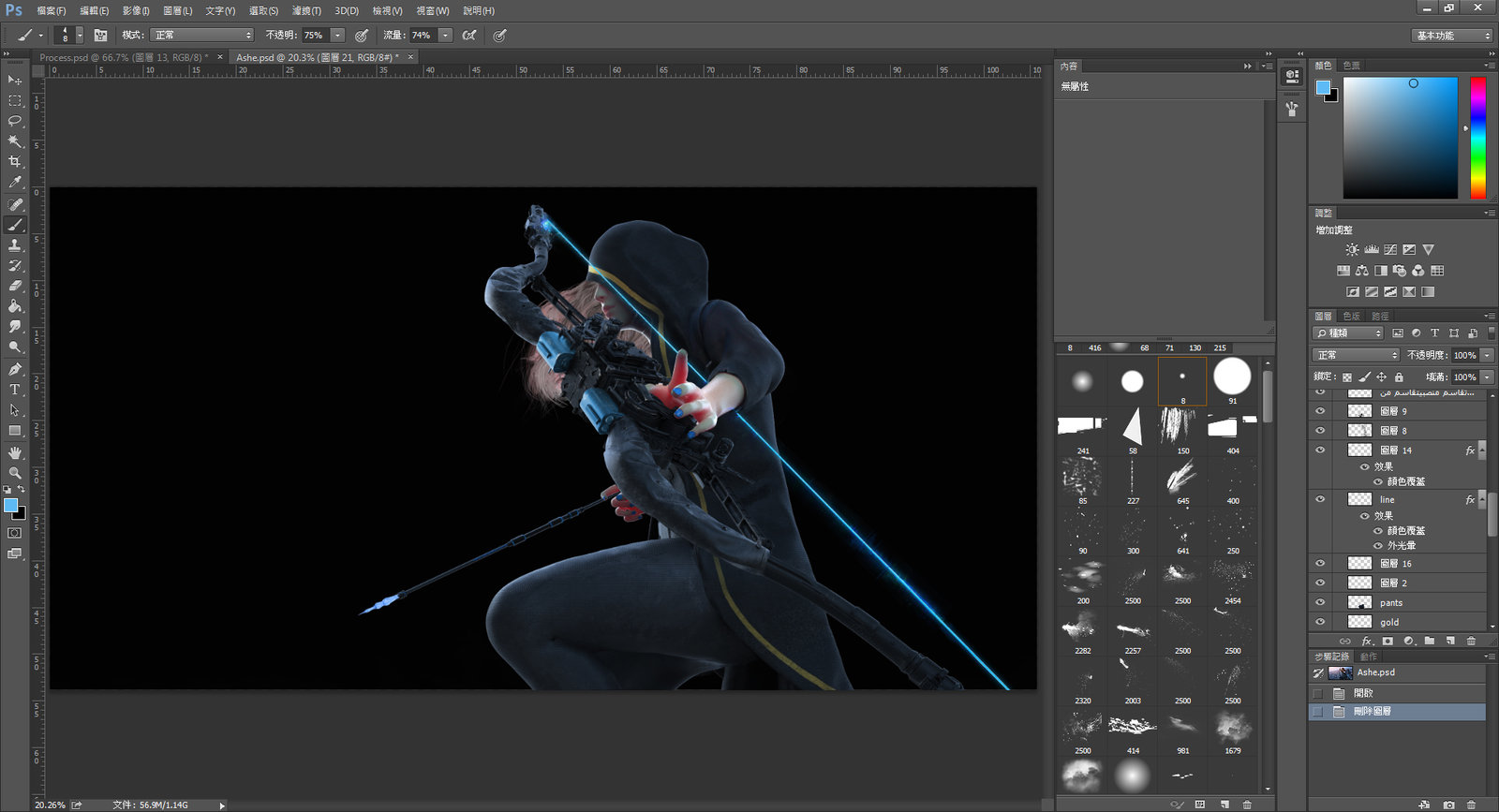Open the 影像(I) menu
Screen dimensions: 1499x812
[x=136, y=11]
